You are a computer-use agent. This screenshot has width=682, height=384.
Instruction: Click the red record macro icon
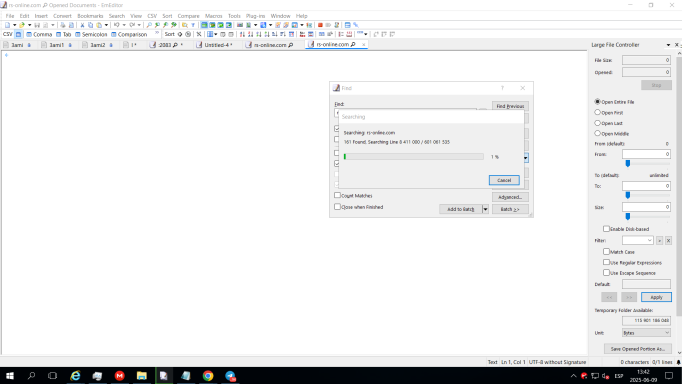(320, 25)
